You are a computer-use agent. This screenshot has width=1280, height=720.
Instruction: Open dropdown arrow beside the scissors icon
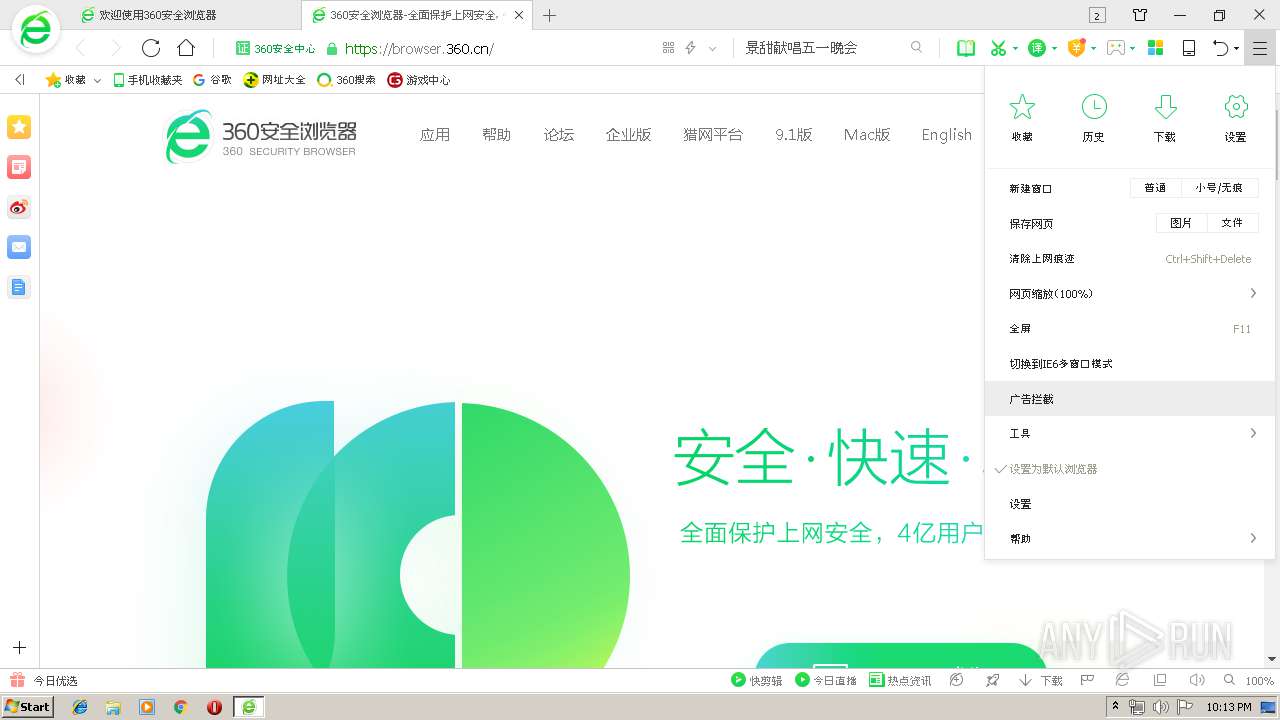(1015, 48)
